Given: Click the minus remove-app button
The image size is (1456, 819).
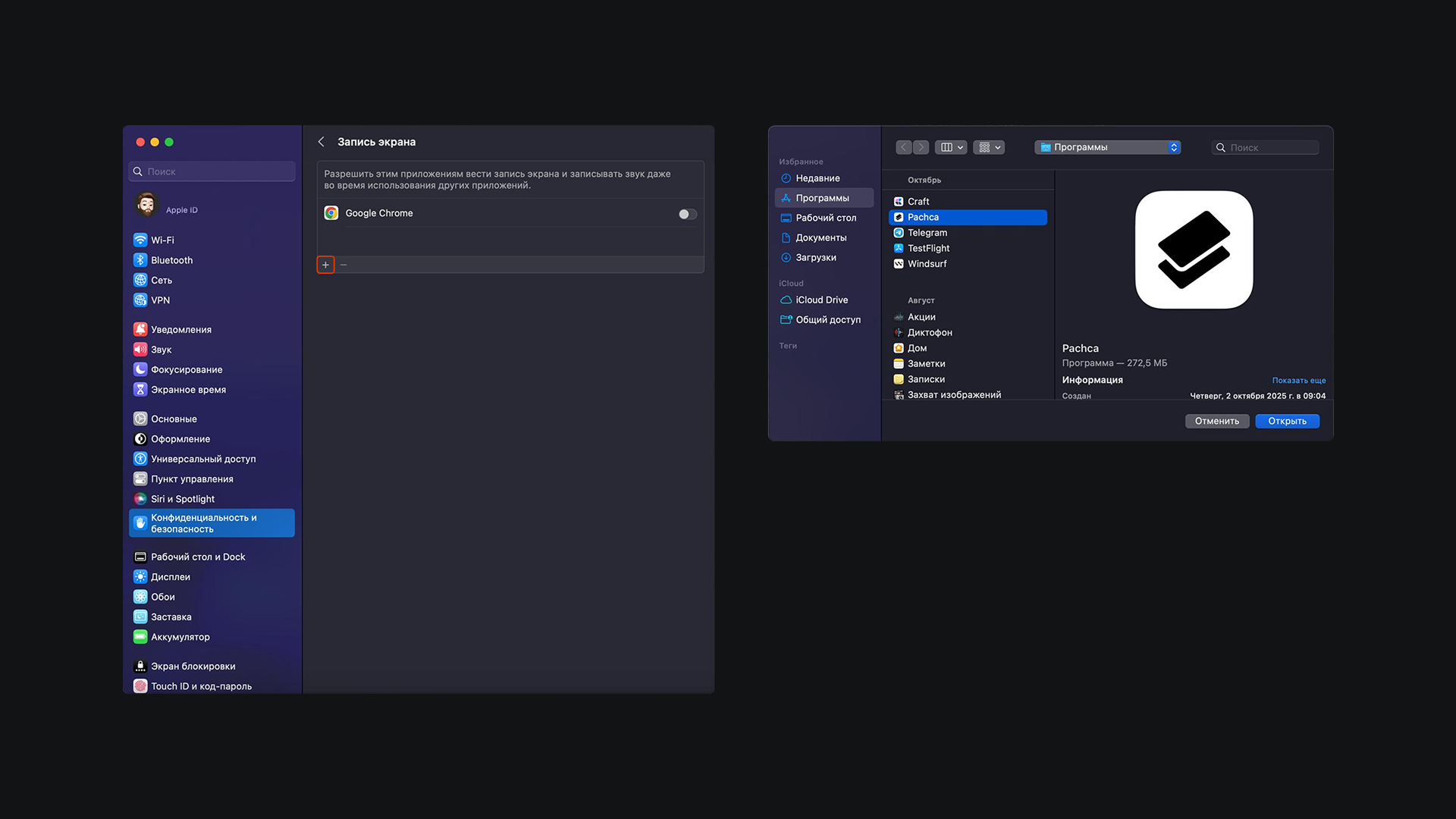Looking at the screenshot, I should 344,265.
